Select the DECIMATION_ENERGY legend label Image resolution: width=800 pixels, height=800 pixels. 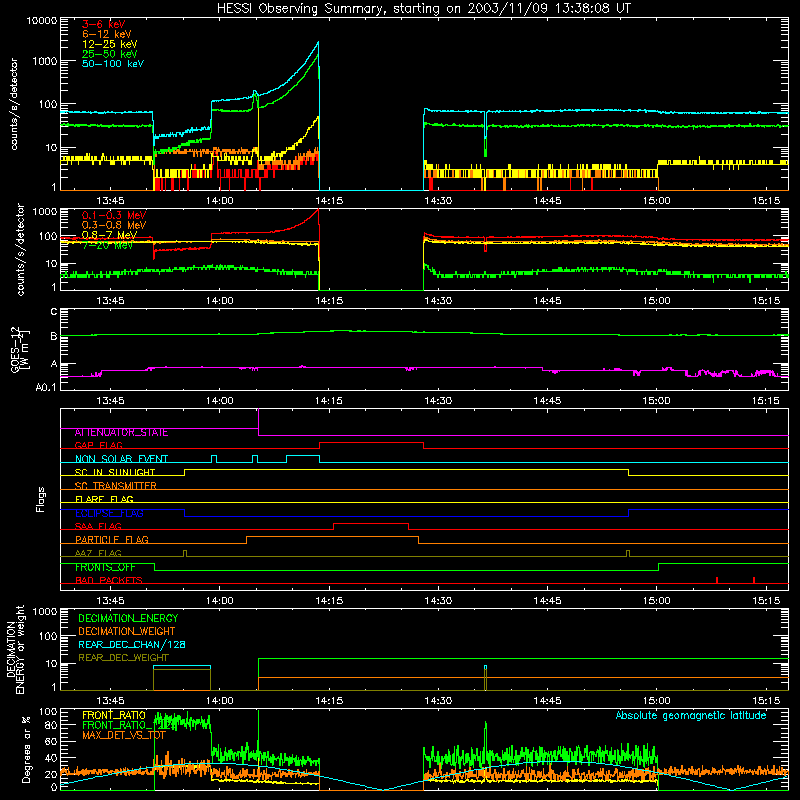(128, 618)
